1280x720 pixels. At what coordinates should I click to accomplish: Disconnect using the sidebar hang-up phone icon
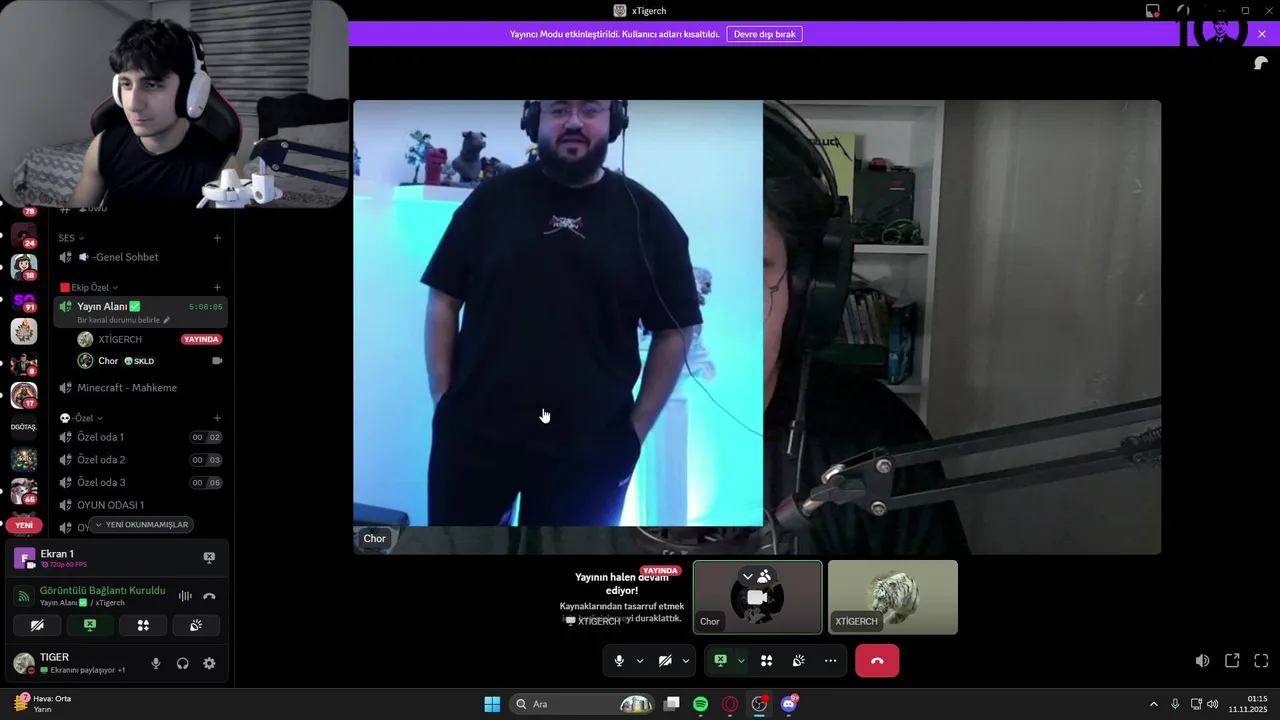coord(209,596)
